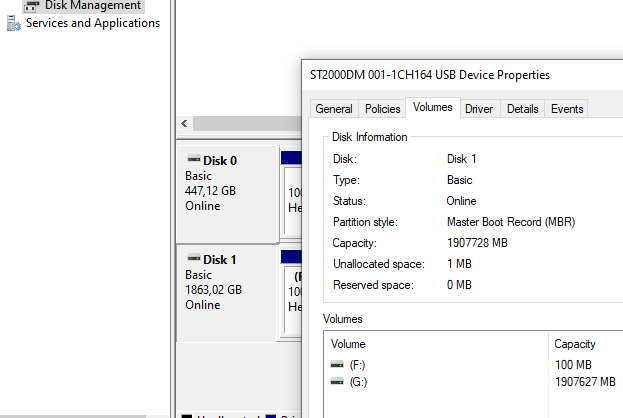The height and width of the screenshot is (418, 623).
Task: Click the properties dialog title bar
Action: 463,75
